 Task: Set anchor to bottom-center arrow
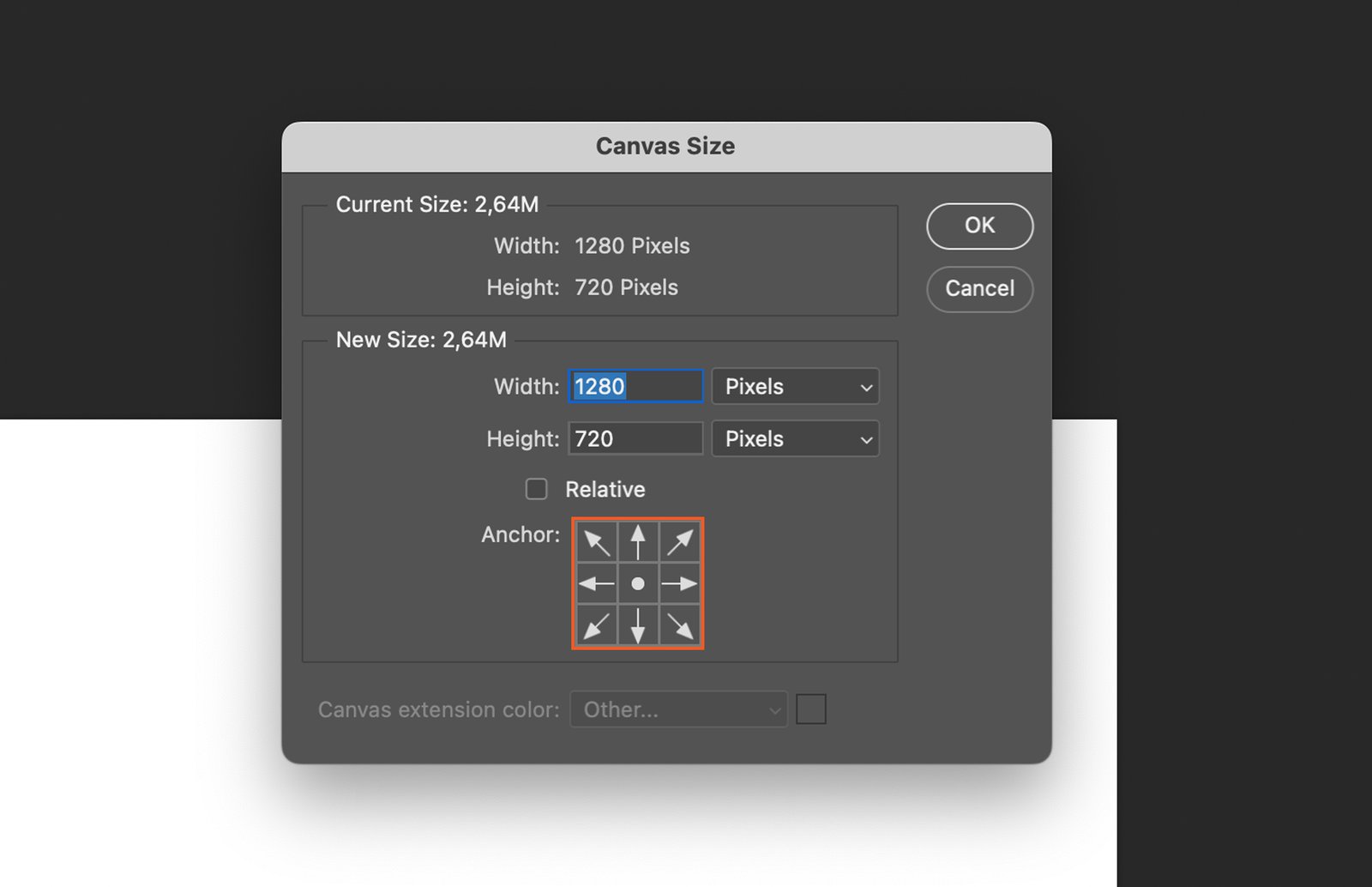(638, 625)
